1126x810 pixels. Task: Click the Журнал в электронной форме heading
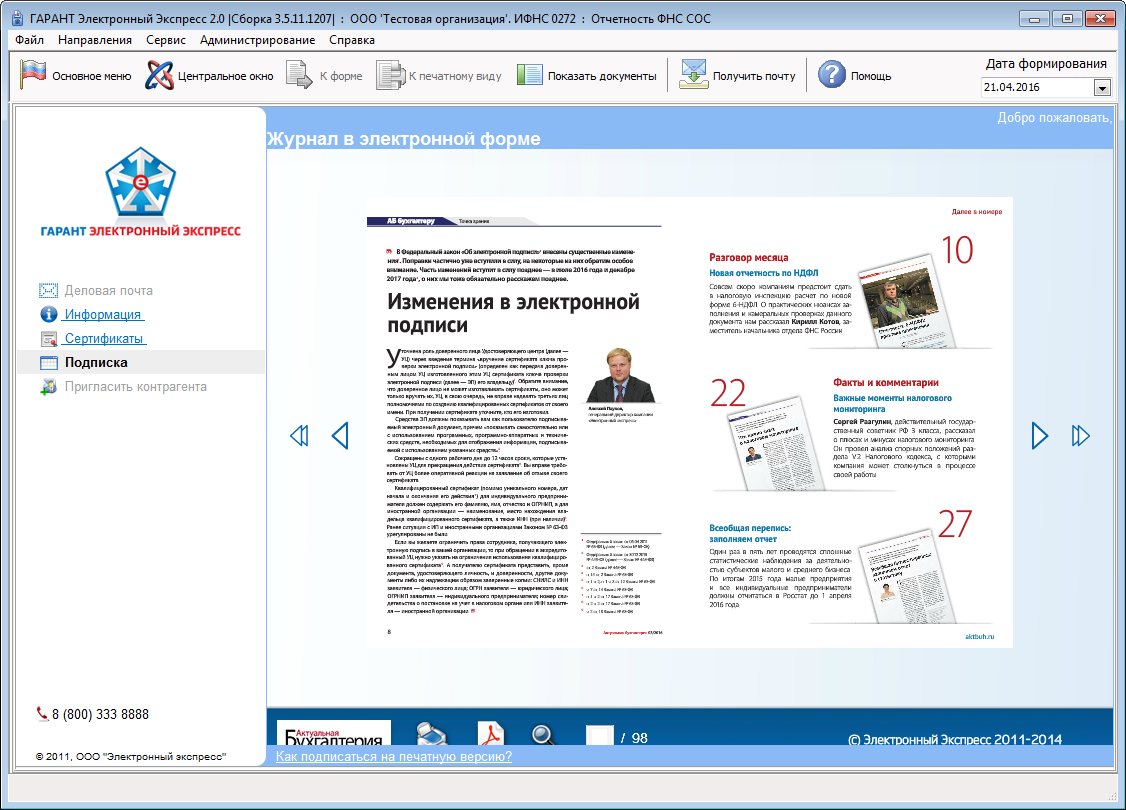404,139
